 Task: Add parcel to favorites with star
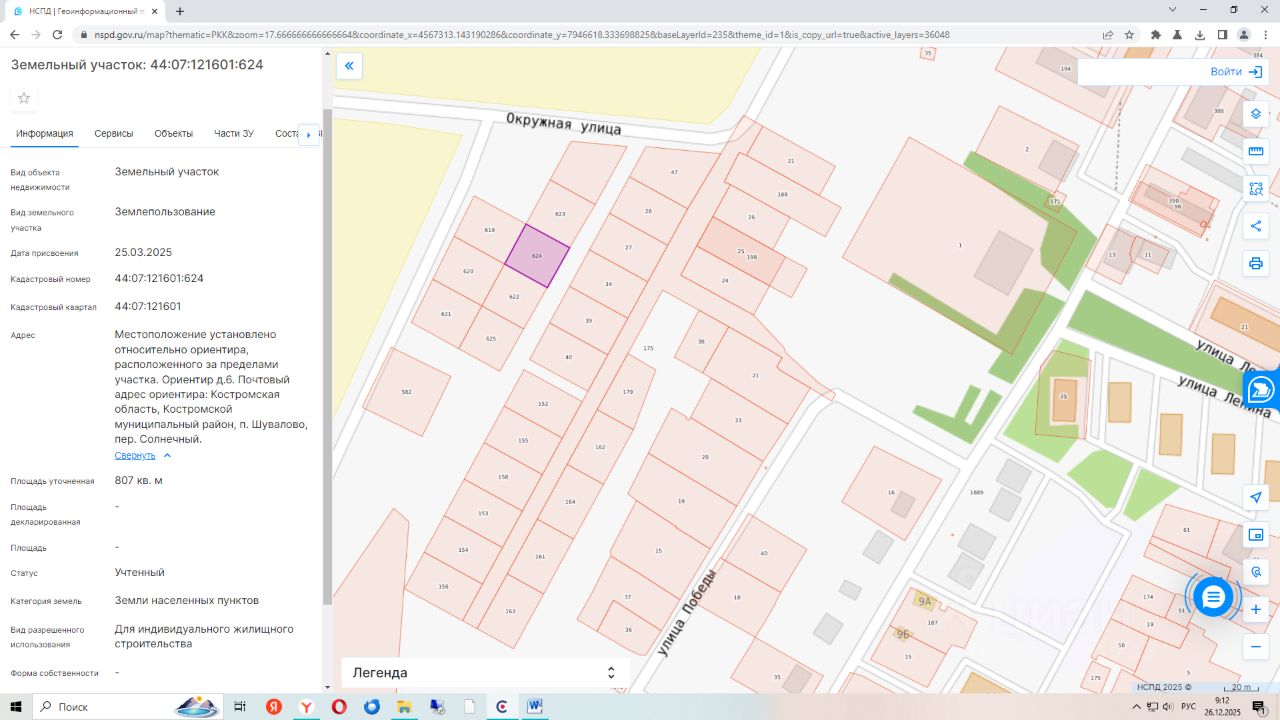[24, 98]
